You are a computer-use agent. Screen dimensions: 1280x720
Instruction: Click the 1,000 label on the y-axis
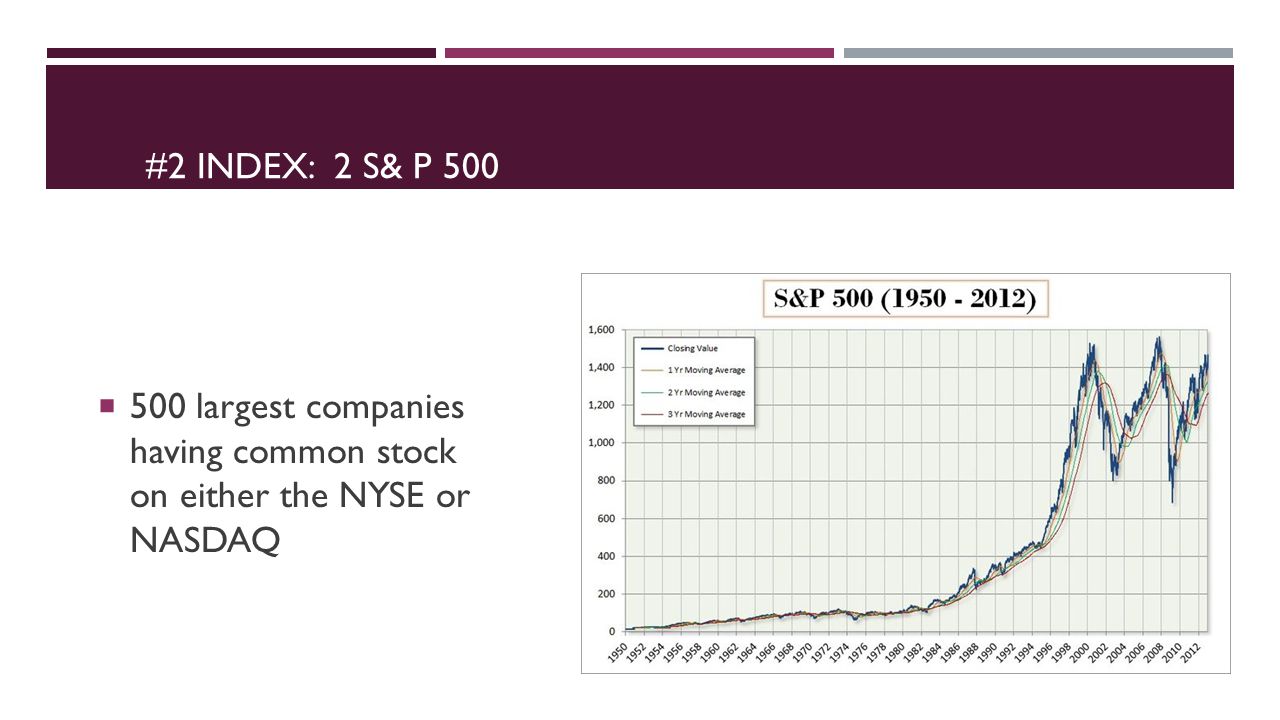click(600, 443)
